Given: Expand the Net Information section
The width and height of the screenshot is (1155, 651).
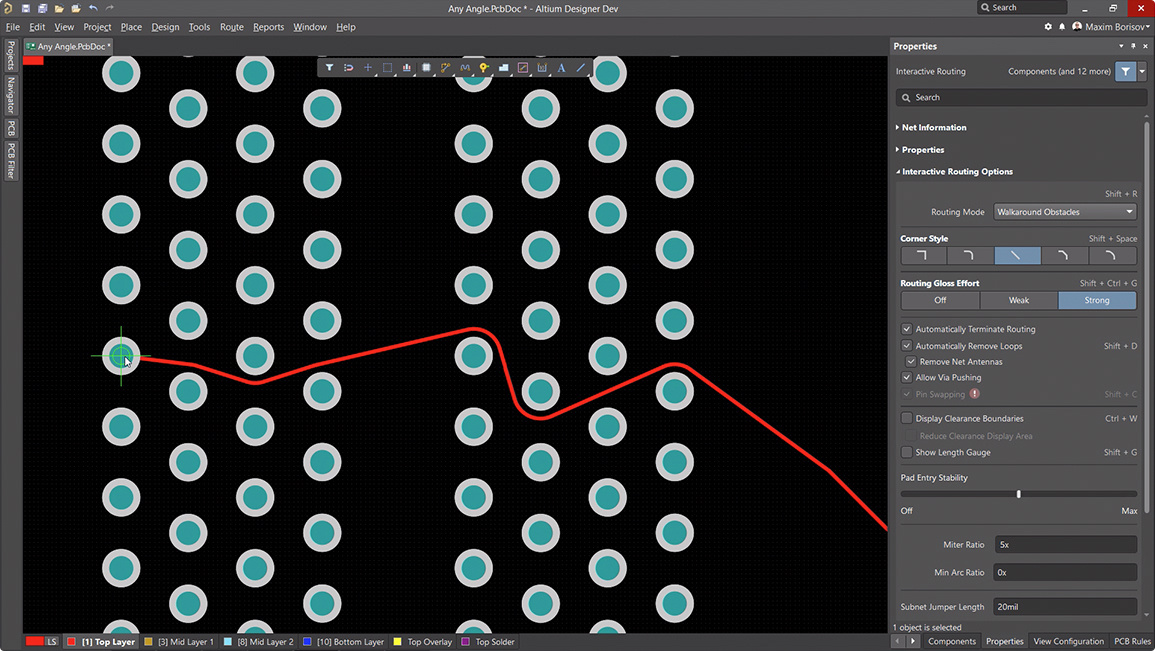Looking at the screenshot, I should [x=933, y=128].
